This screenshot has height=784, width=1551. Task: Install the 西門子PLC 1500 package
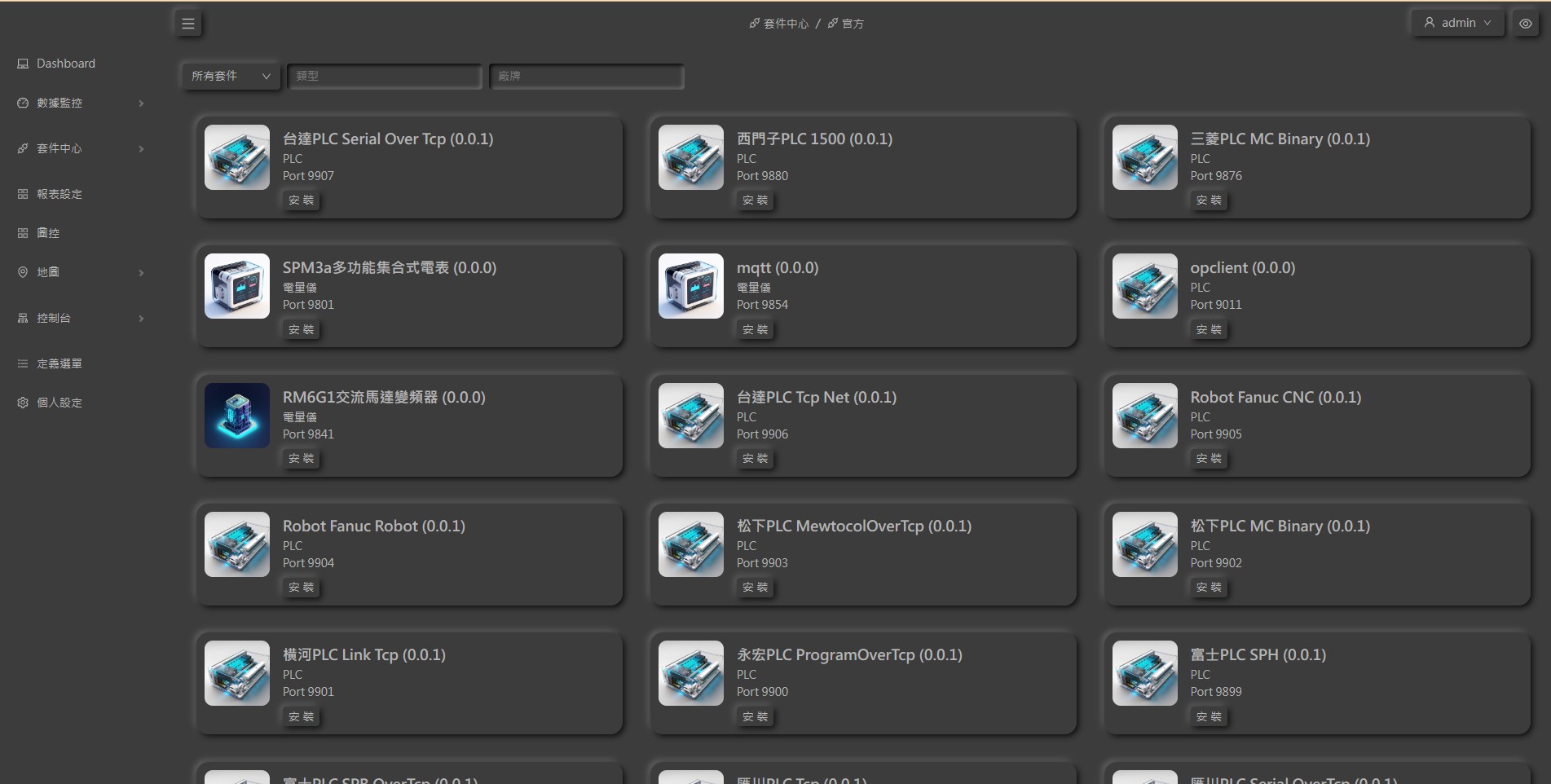point(756,200)
